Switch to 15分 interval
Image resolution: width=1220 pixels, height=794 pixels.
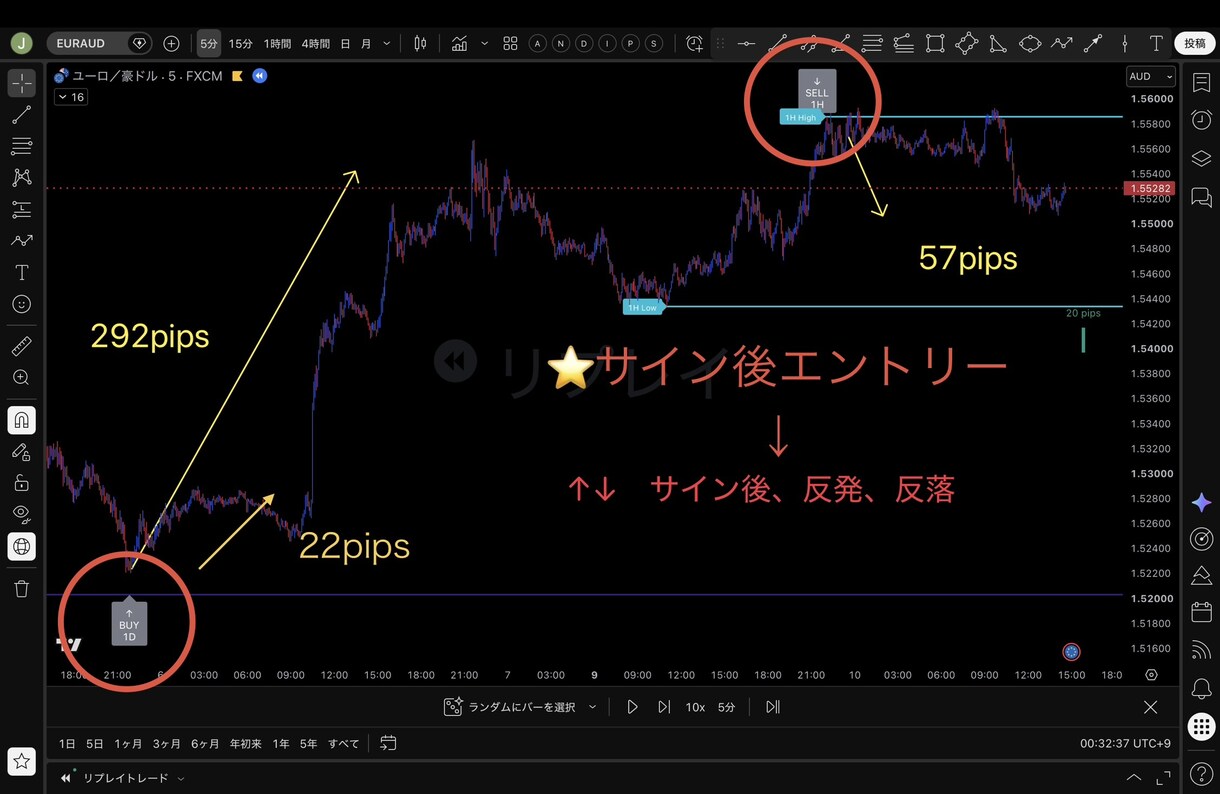point(240,43)
